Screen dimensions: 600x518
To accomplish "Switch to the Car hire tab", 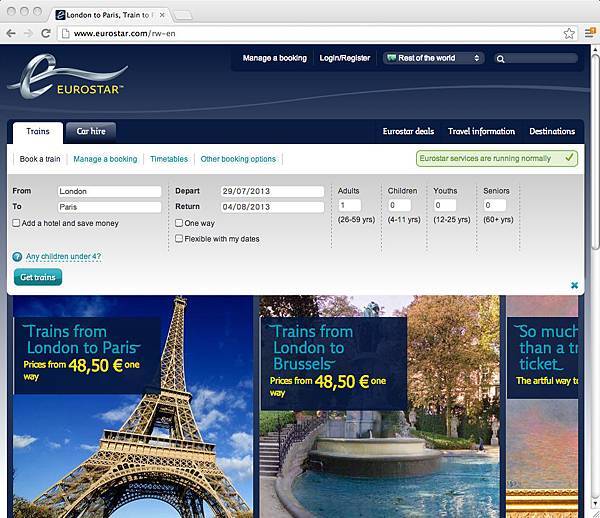I will (x=91, y=132).
